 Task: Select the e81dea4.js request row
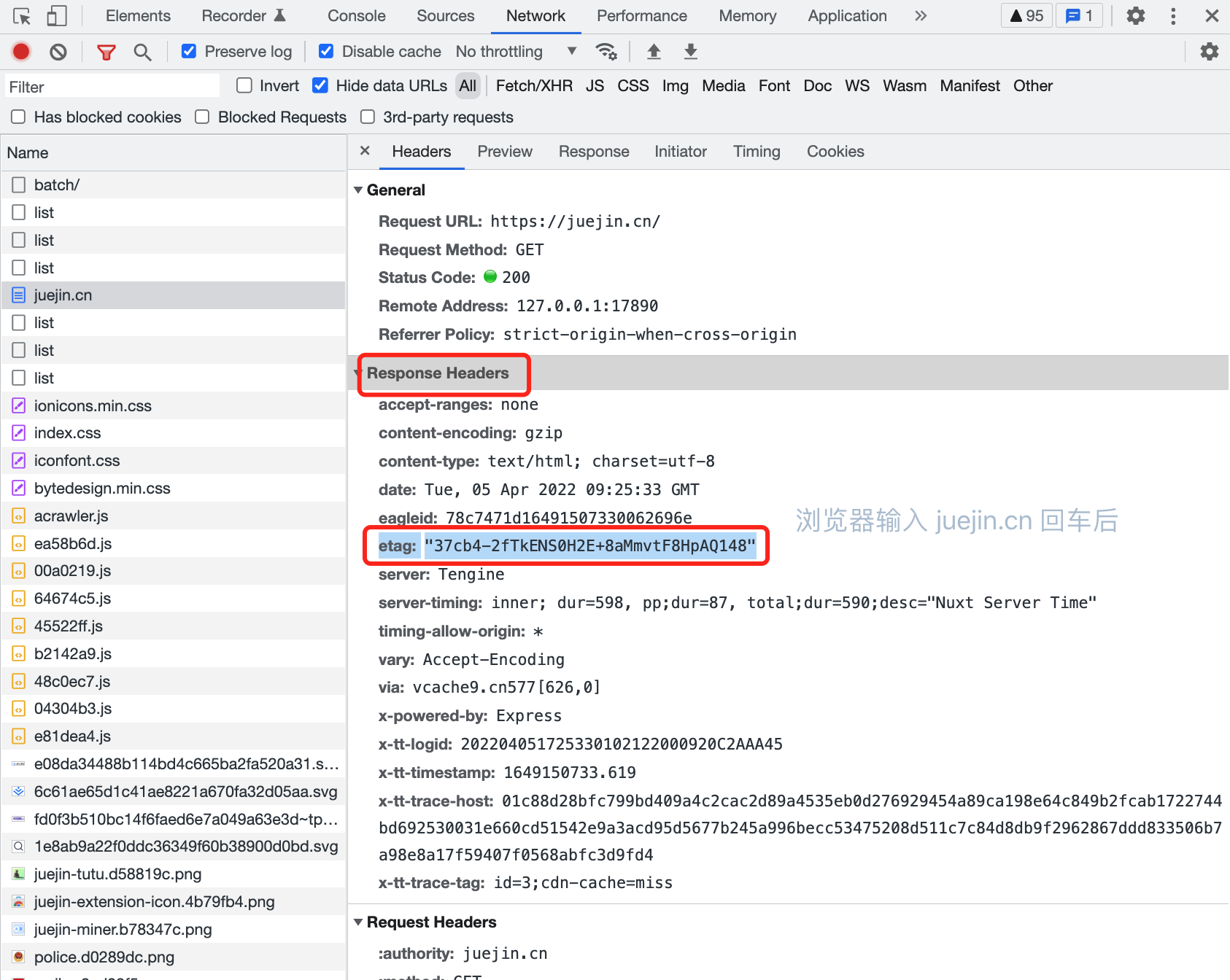pyautogui.click(x=173, y=736)
